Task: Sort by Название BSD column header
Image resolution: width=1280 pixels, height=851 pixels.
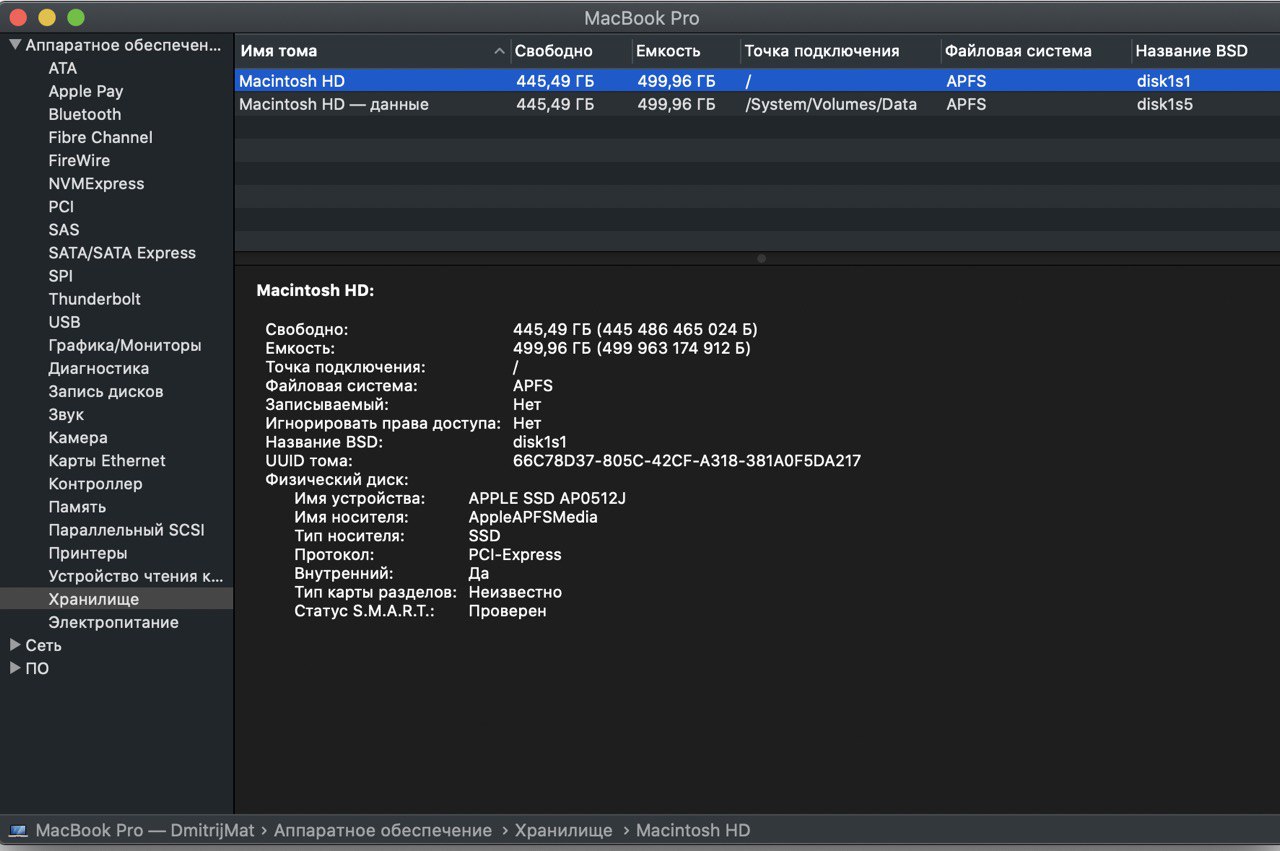Action: [x=1205, y=51]
